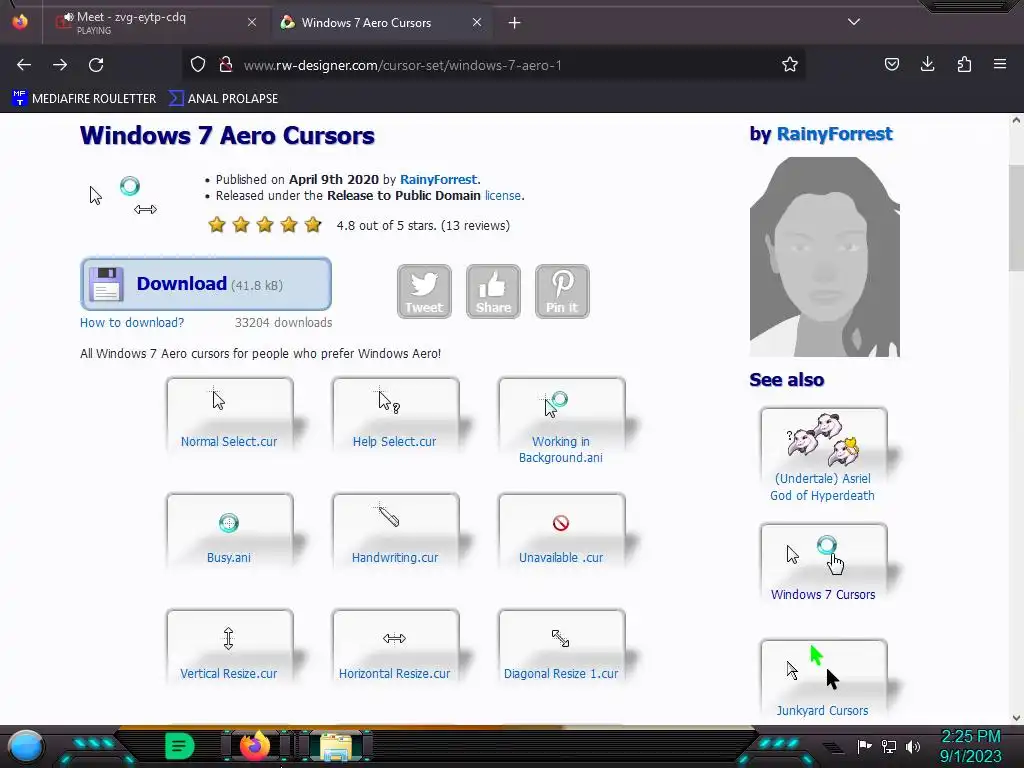Click the Firefox taskbar icon

click(255, 746)
